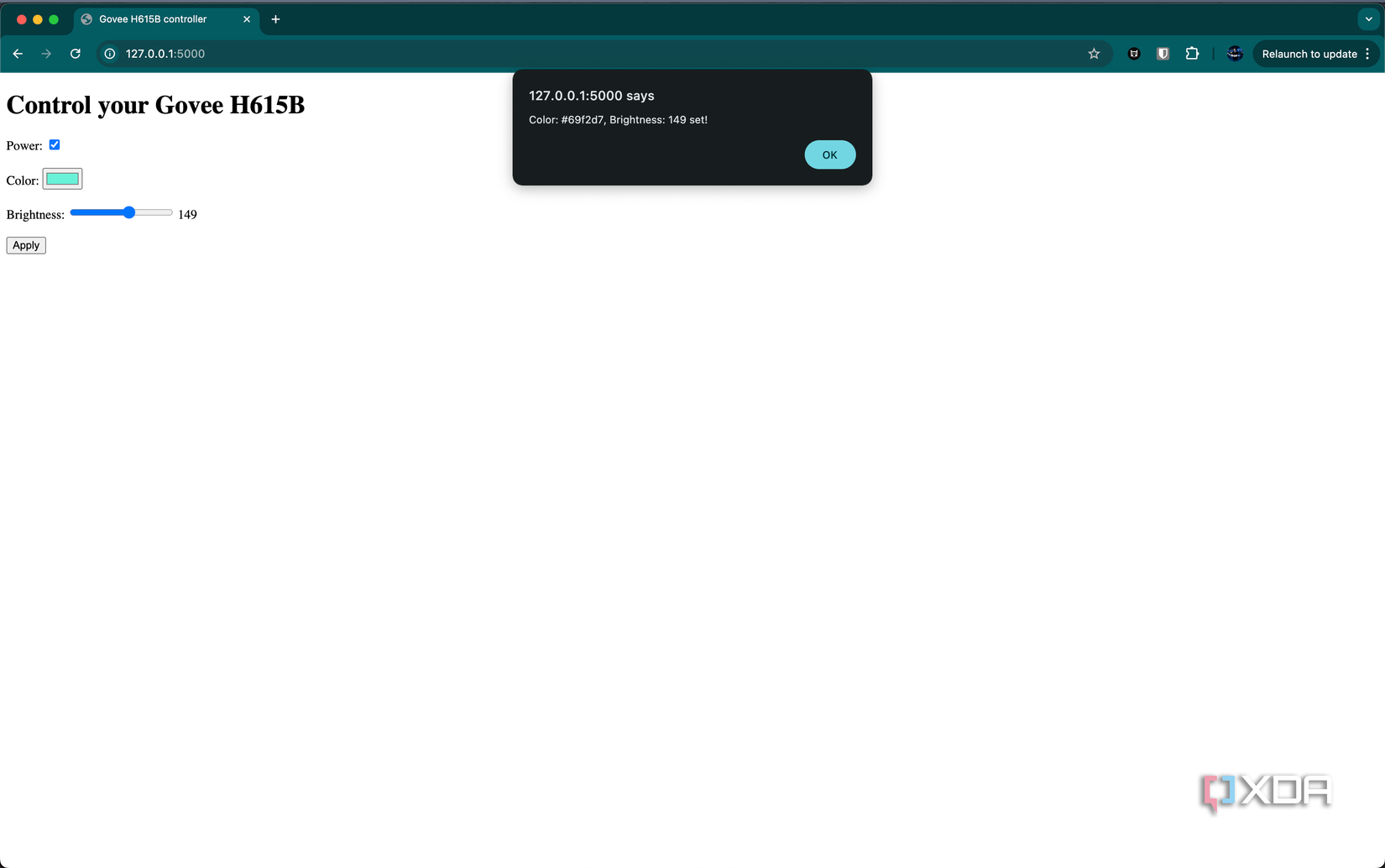The width and height of the screenshot is (1385, 868).
Task: Click the alert message about color #69f2d7
Action: pyautogui.click(x=618, y=120)
